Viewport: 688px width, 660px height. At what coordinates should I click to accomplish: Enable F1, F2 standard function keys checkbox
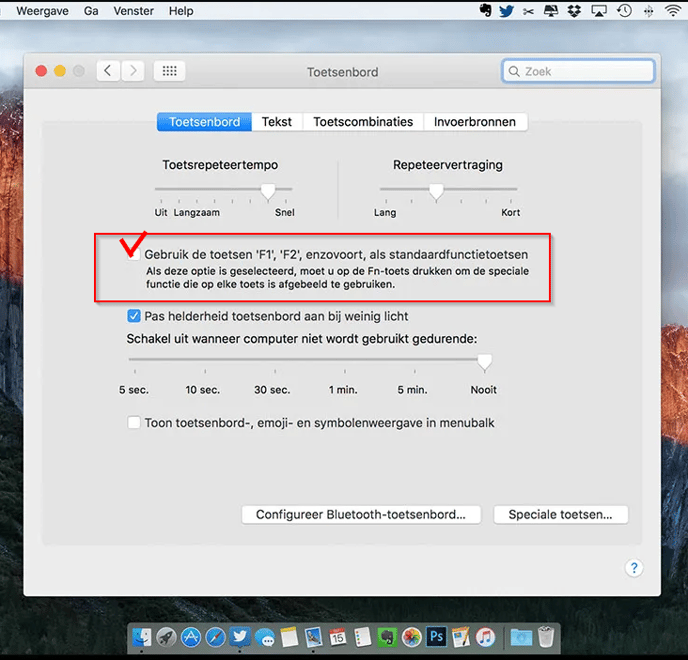coord(134,255)
